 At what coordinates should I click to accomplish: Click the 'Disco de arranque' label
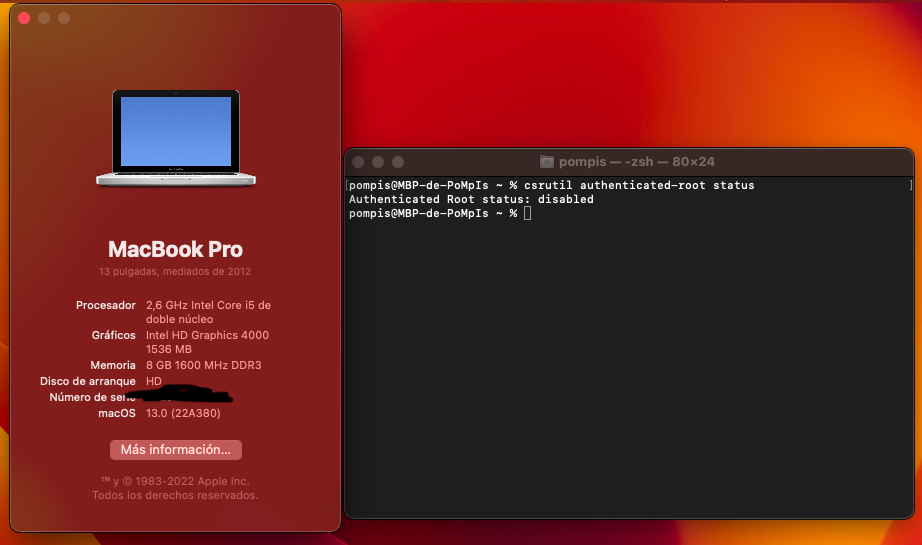[88, 381]
